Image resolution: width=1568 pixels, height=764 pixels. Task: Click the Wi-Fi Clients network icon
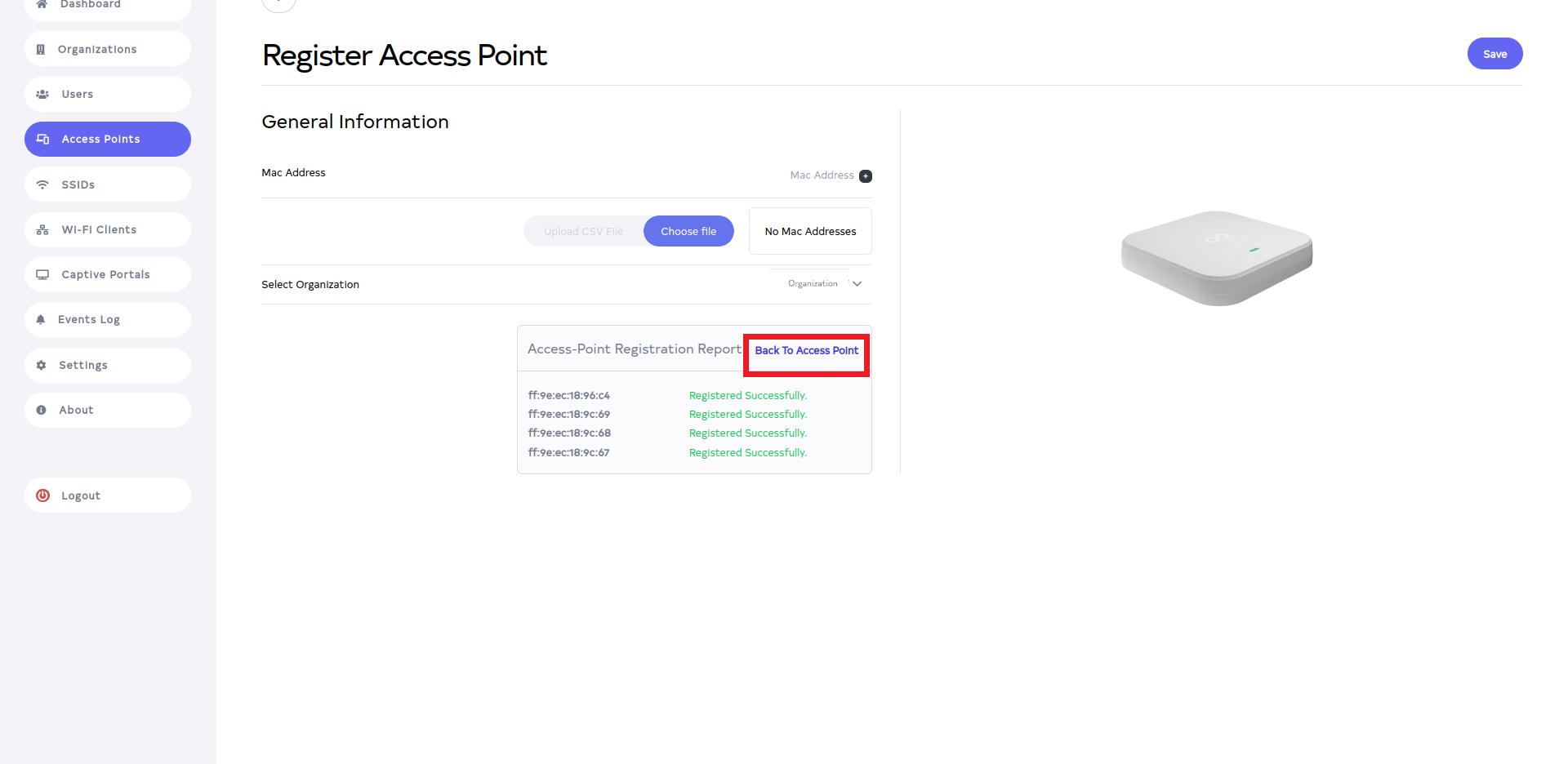click(42, 230)
